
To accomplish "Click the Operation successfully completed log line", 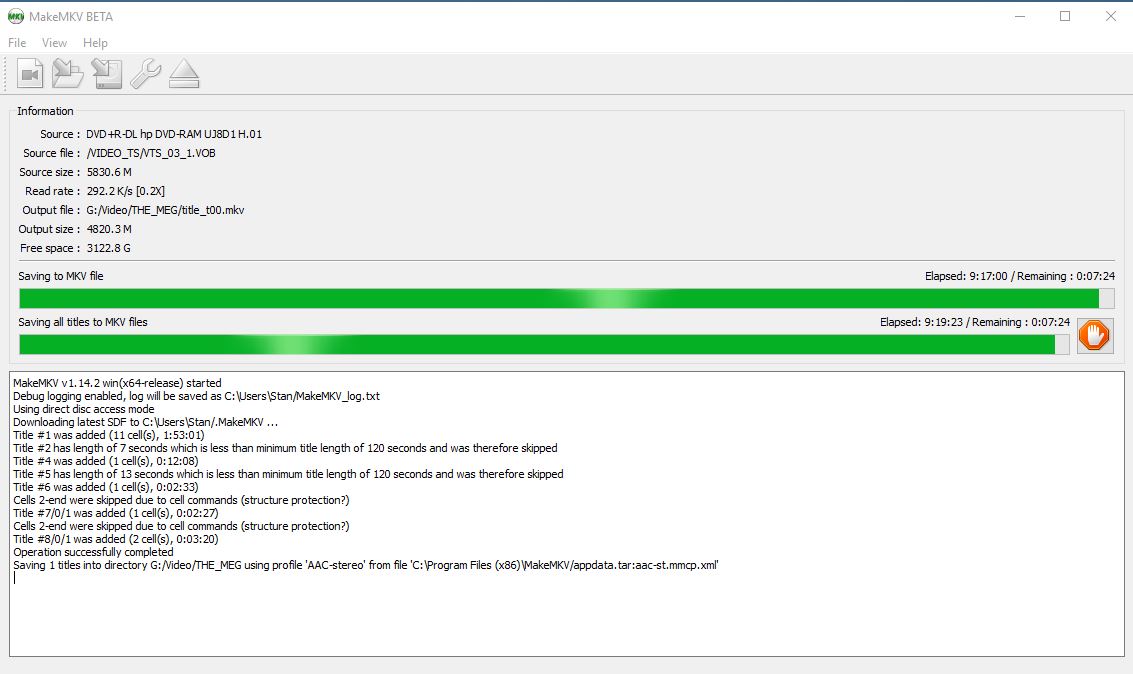I will pyautogui.click(x=93, y=552).
